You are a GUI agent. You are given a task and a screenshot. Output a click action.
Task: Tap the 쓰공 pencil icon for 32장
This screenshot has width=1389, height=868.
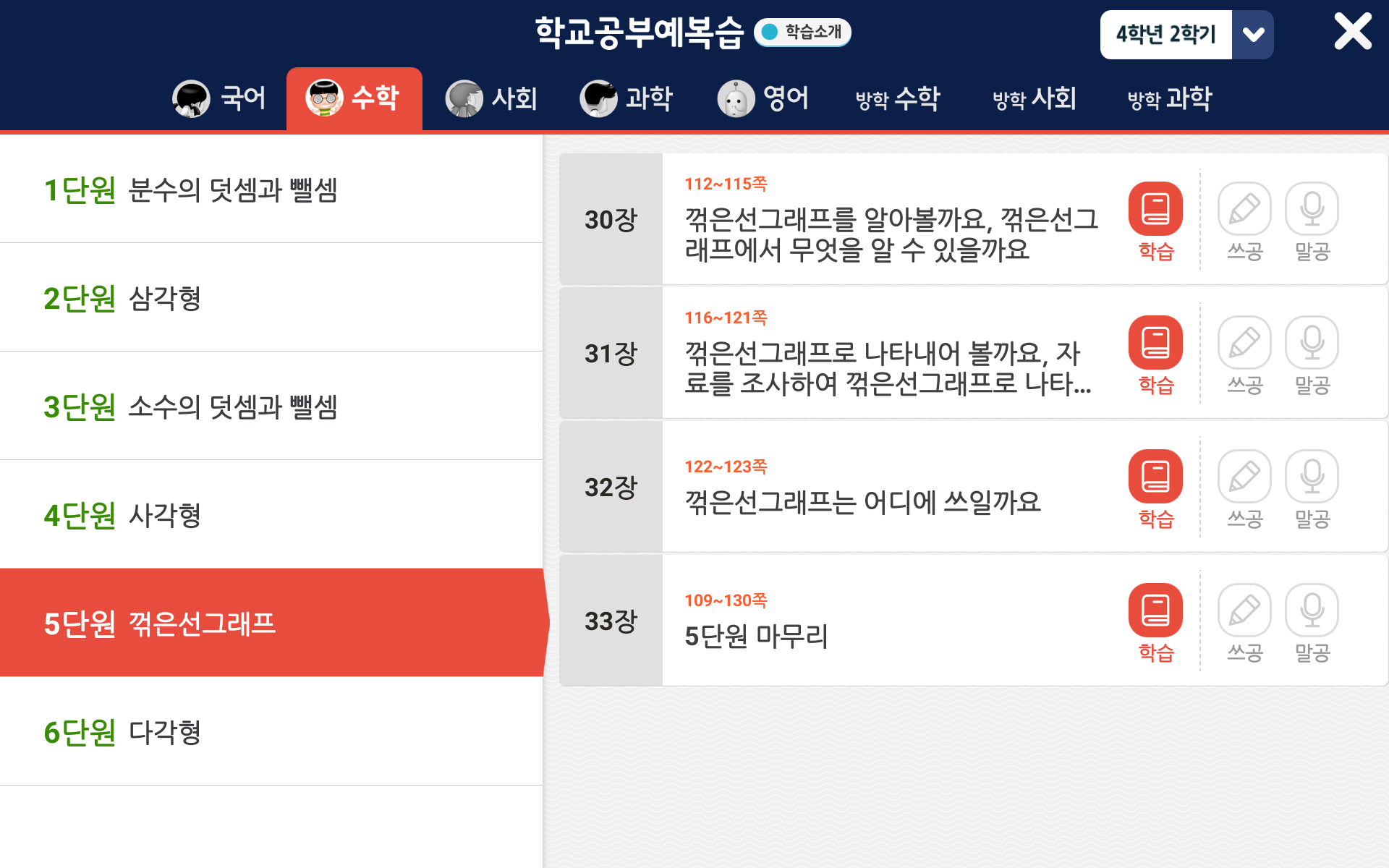[1244, 477]
